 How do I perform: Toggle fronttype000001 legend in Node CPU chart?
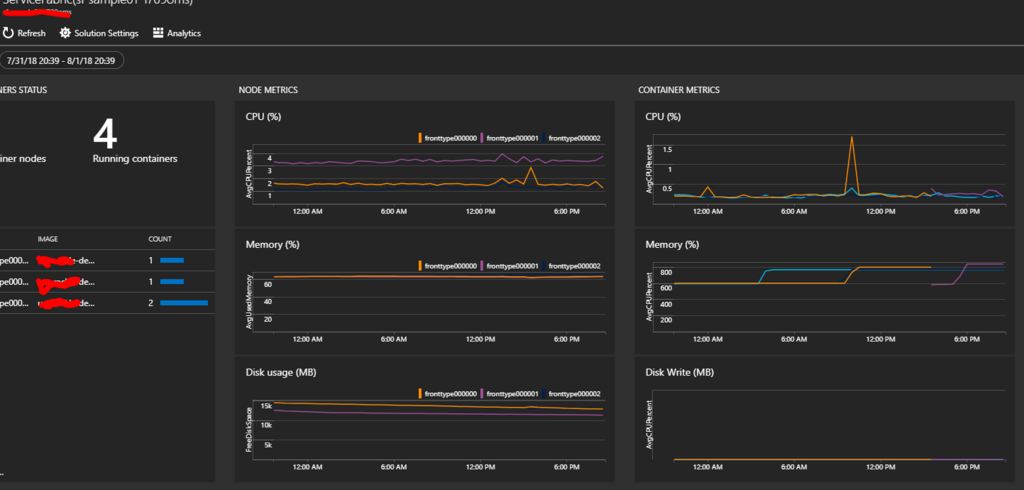[x=510, y=139]
